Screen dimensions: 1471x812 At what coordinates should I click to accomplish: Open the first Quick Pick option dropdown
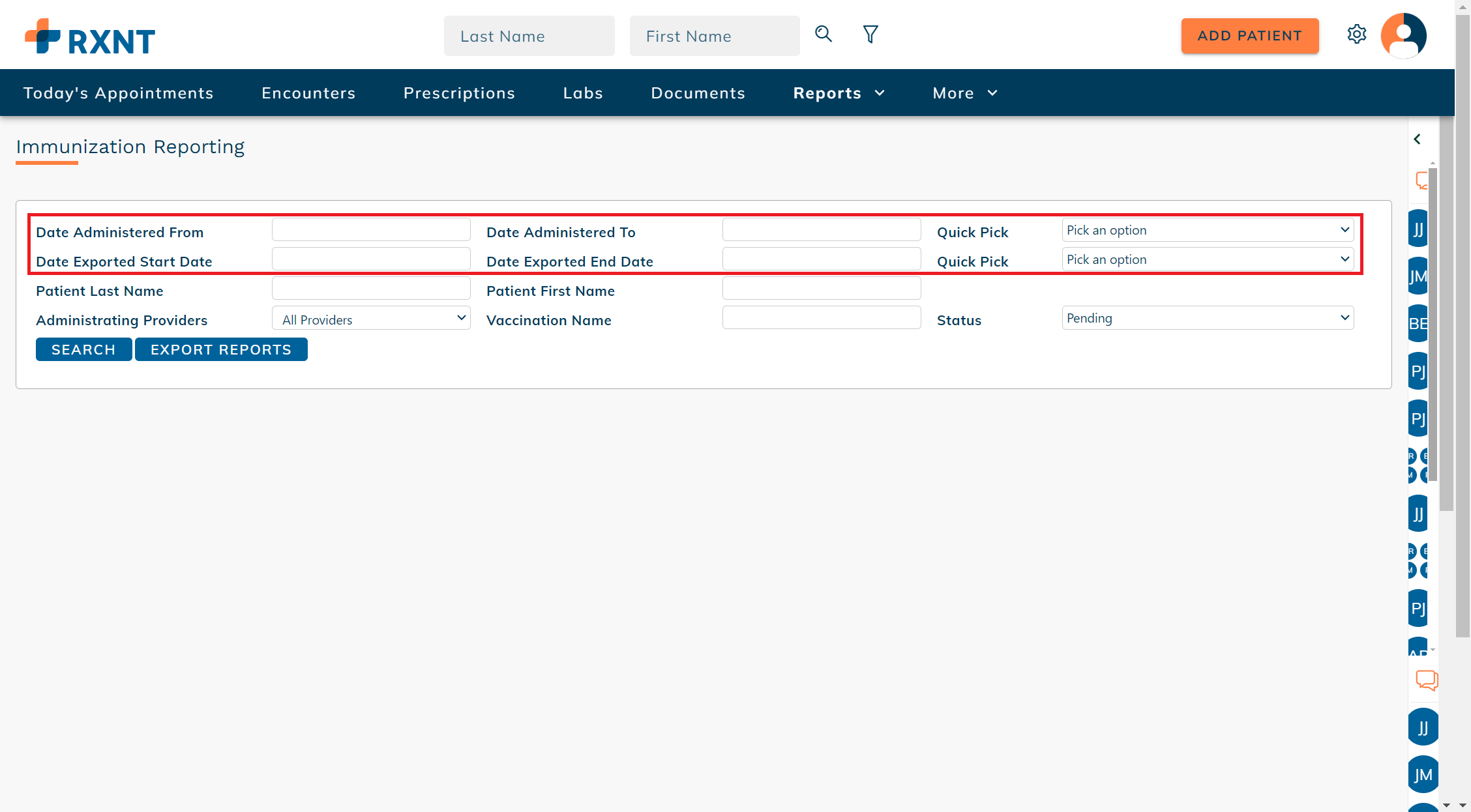click(1207, 229)
